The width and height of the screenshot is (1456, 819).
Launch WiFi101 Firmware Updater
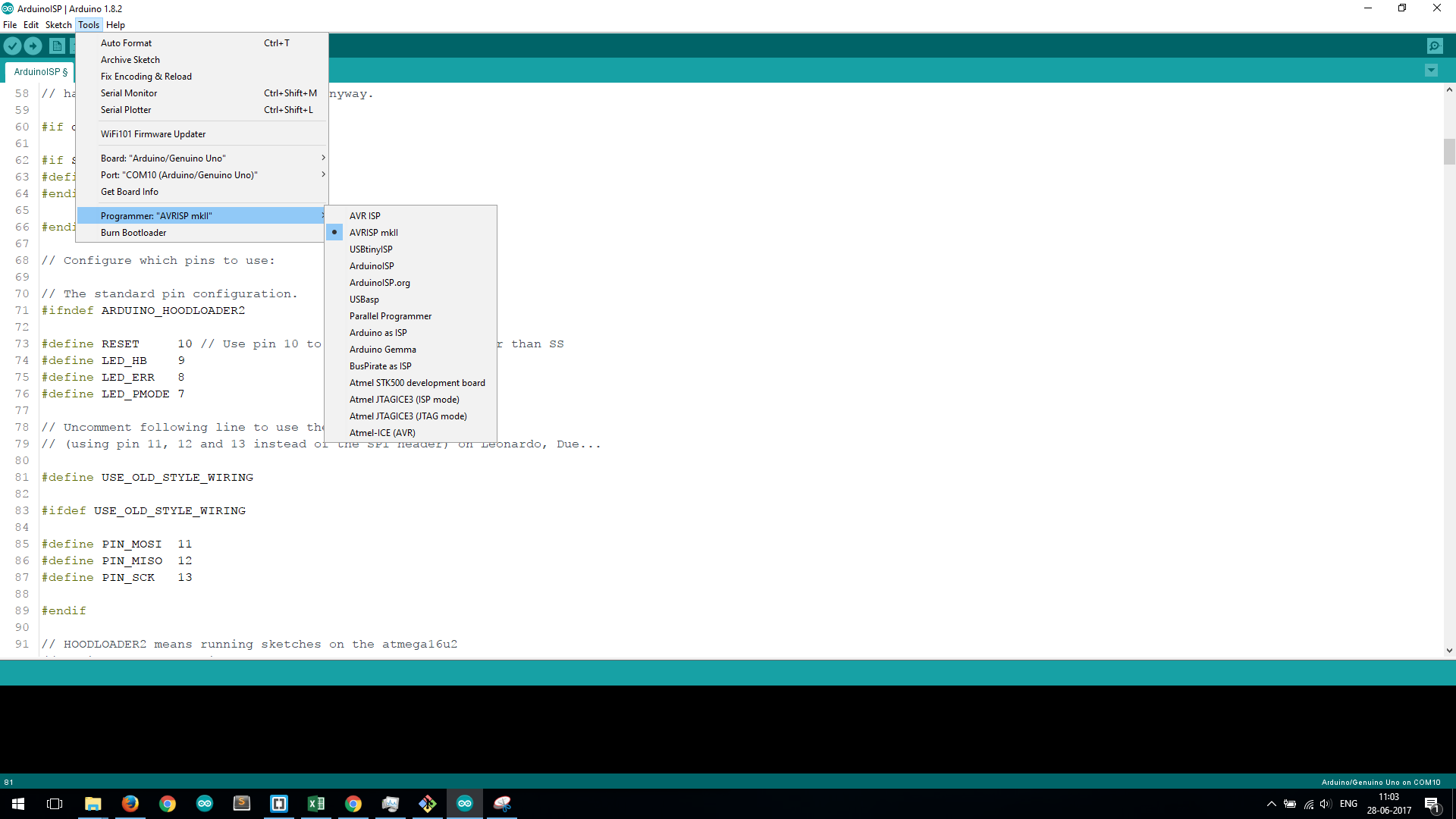click(x=202, y=134)
